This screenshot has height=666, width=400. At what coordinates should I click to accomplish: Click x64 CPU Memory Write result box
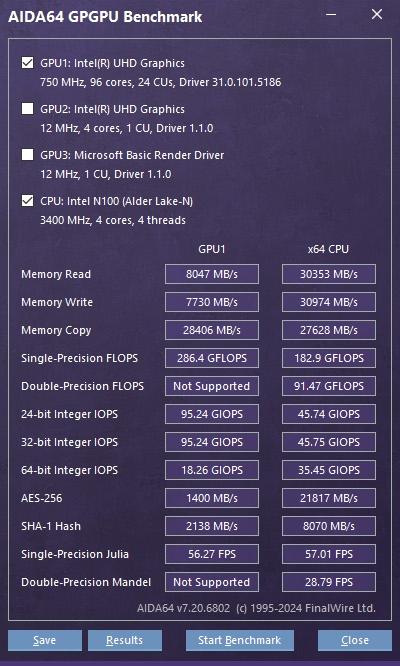click(x=329, y=302)
